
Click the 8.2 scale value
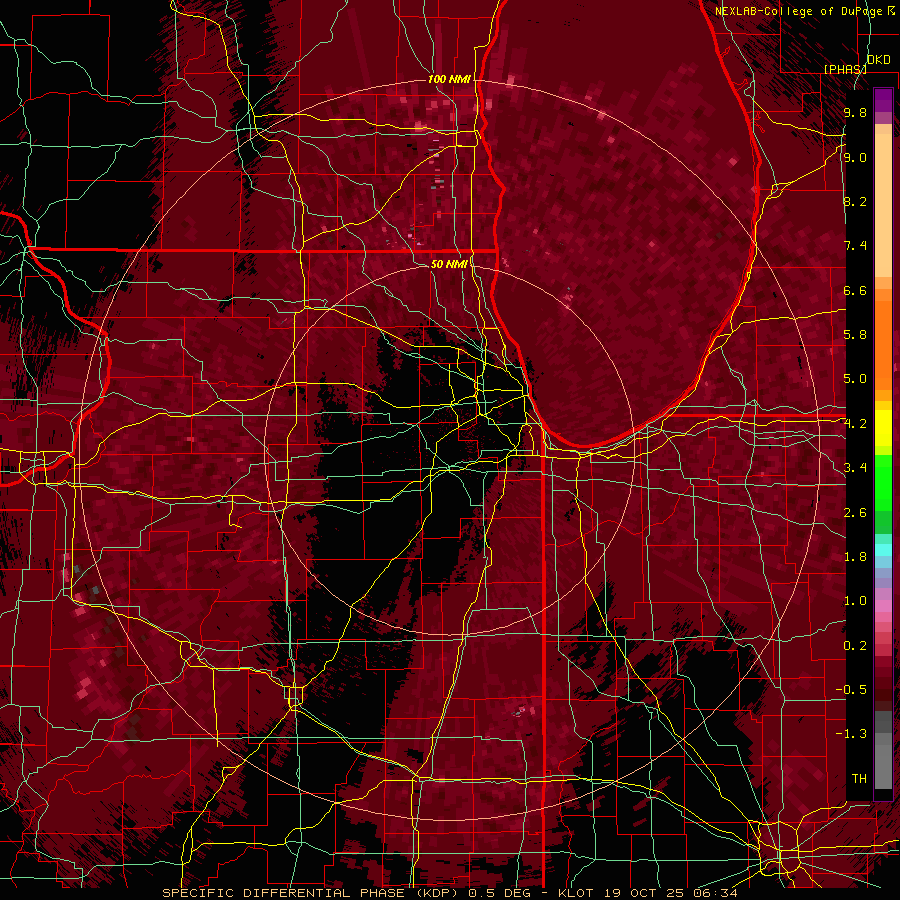tap(855, 201)
